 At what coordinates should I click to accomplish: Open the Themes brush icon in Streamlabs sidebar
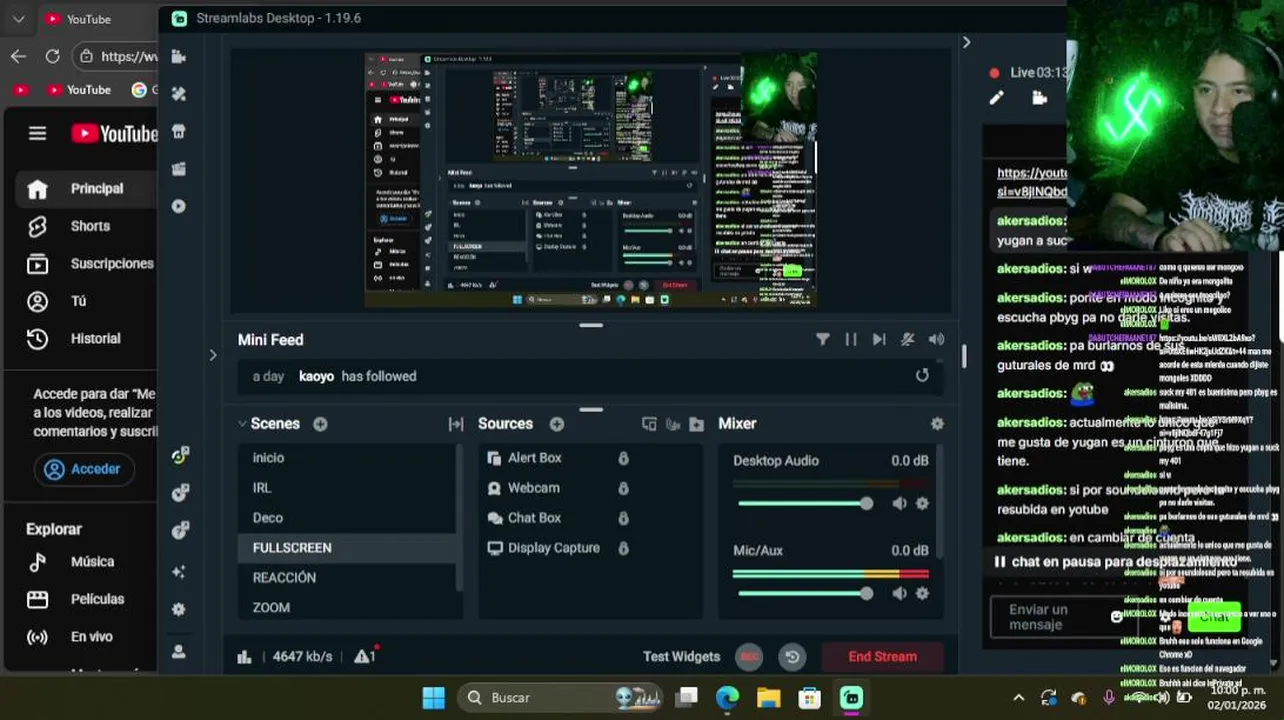pos(179,93)
